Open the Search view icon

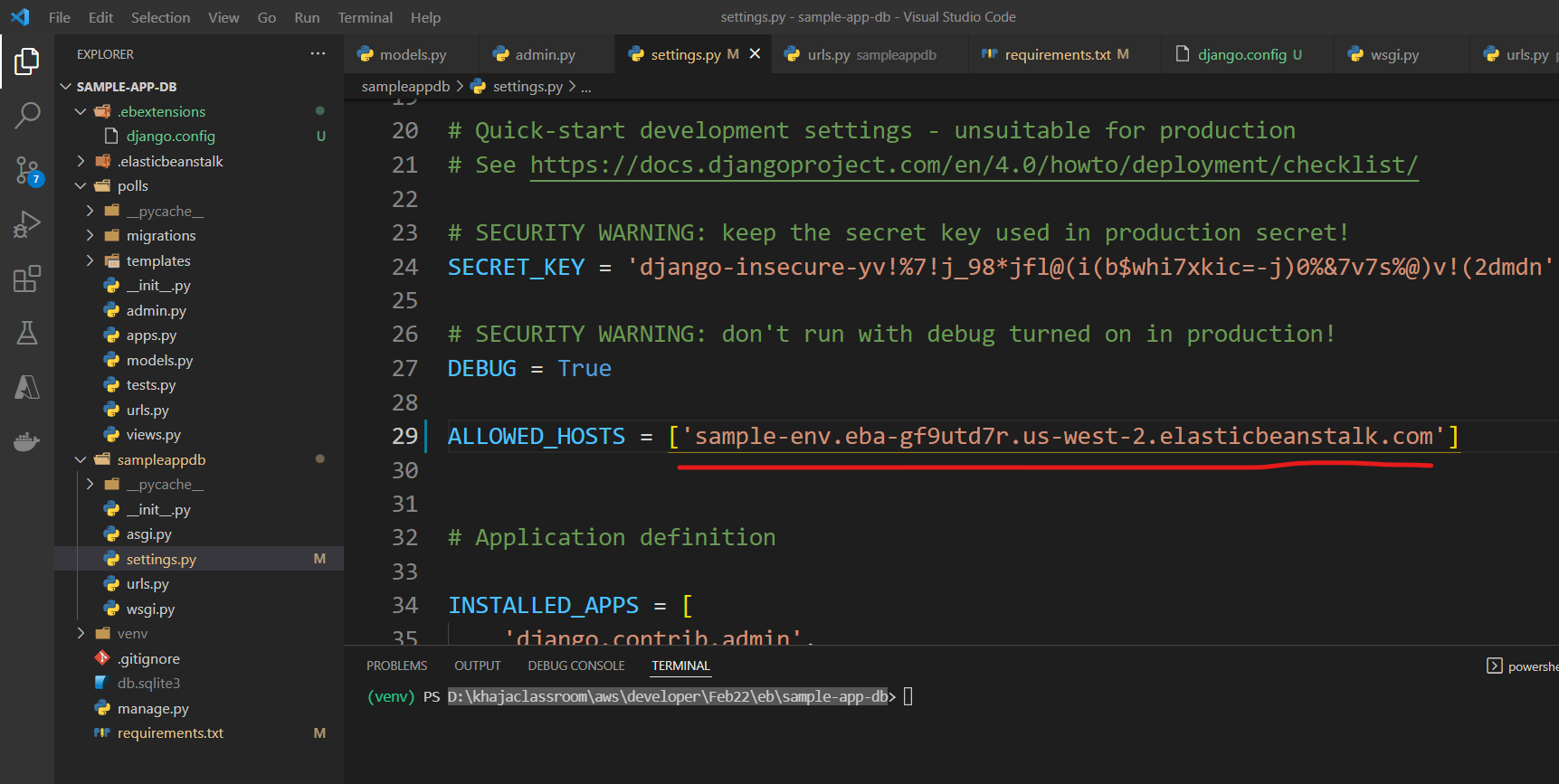click(27, 116)
